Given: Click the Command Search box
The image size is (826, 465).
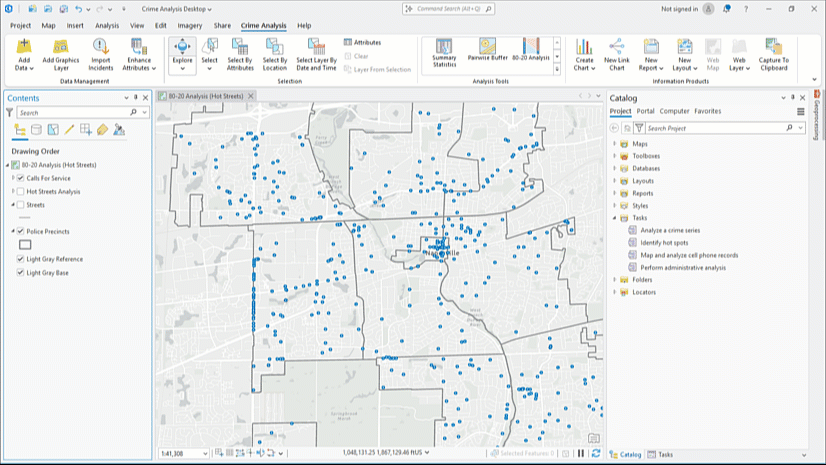Looking at the screenshot, I should click(448, 9).
